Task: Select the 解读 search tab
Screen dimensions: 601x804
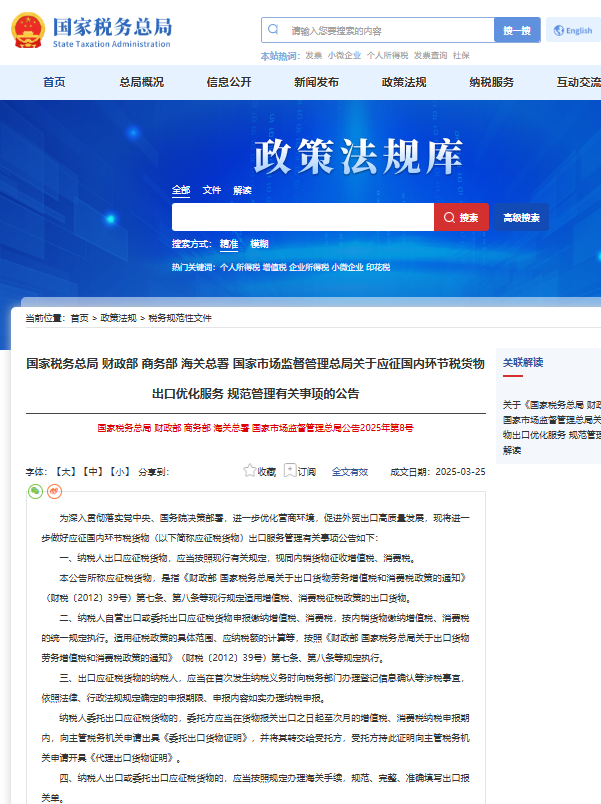Action: tap(242, 190)
